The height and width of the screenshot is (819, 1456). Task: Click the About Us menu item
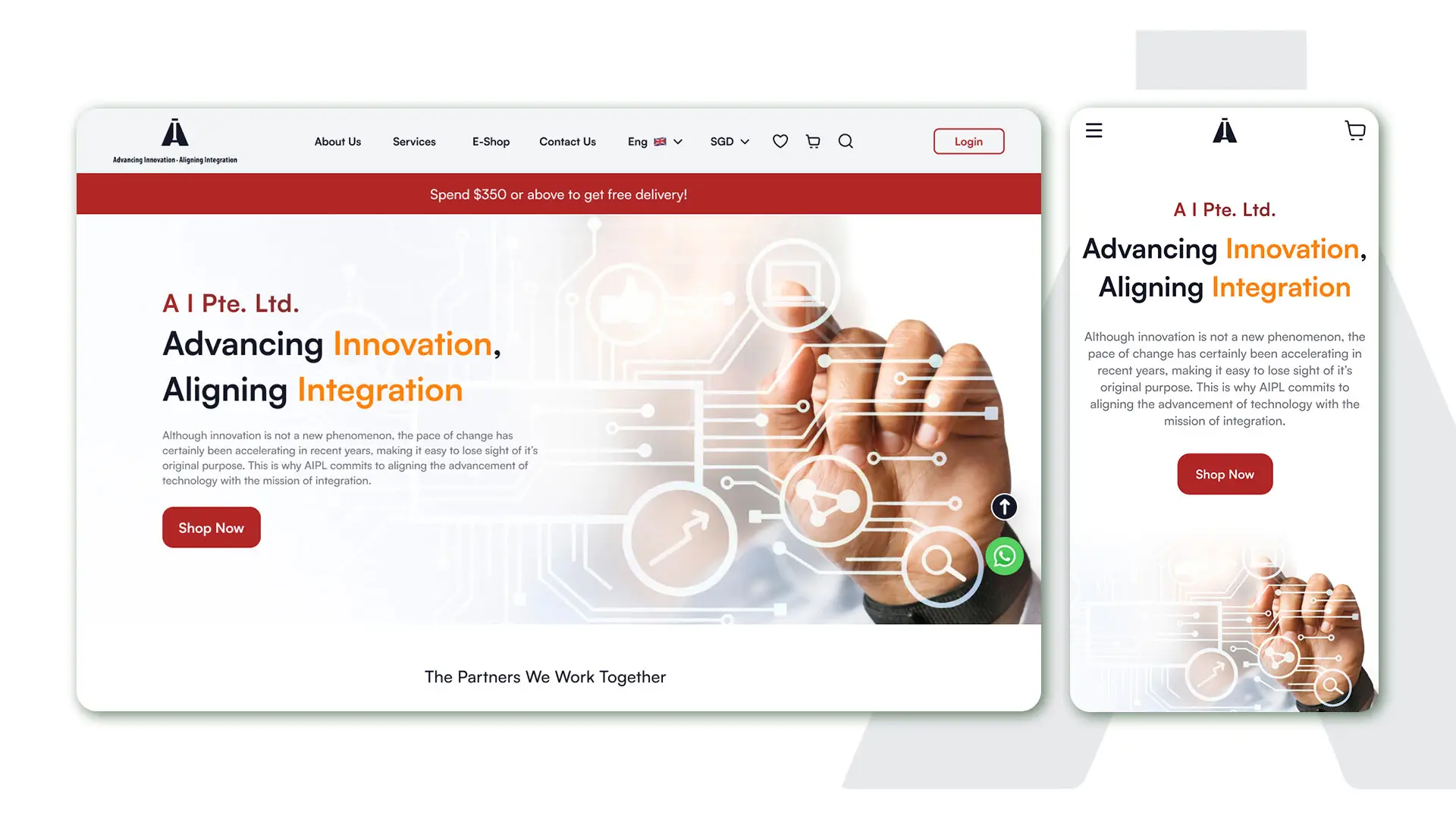click(337, 141)
